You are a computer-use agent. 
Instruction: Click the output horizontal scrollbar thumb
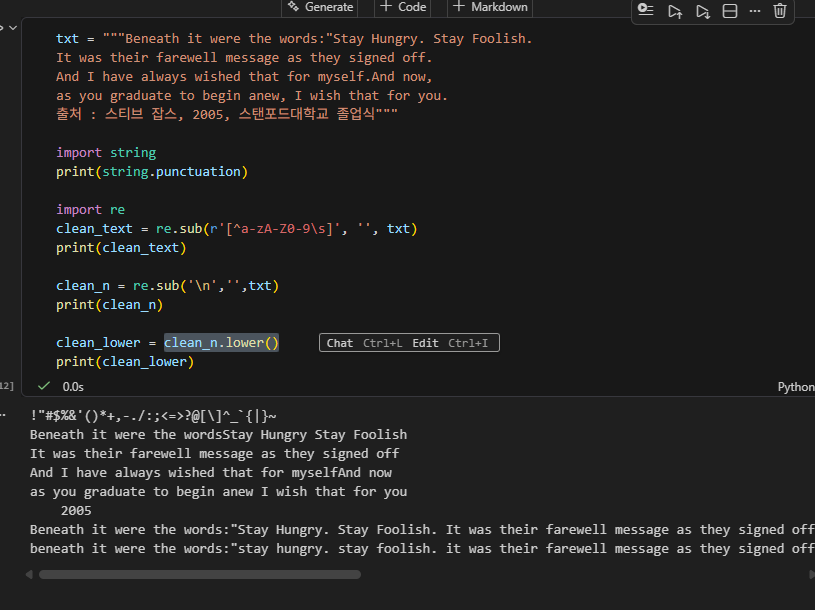pyautogui.click(x=200, y=574)
